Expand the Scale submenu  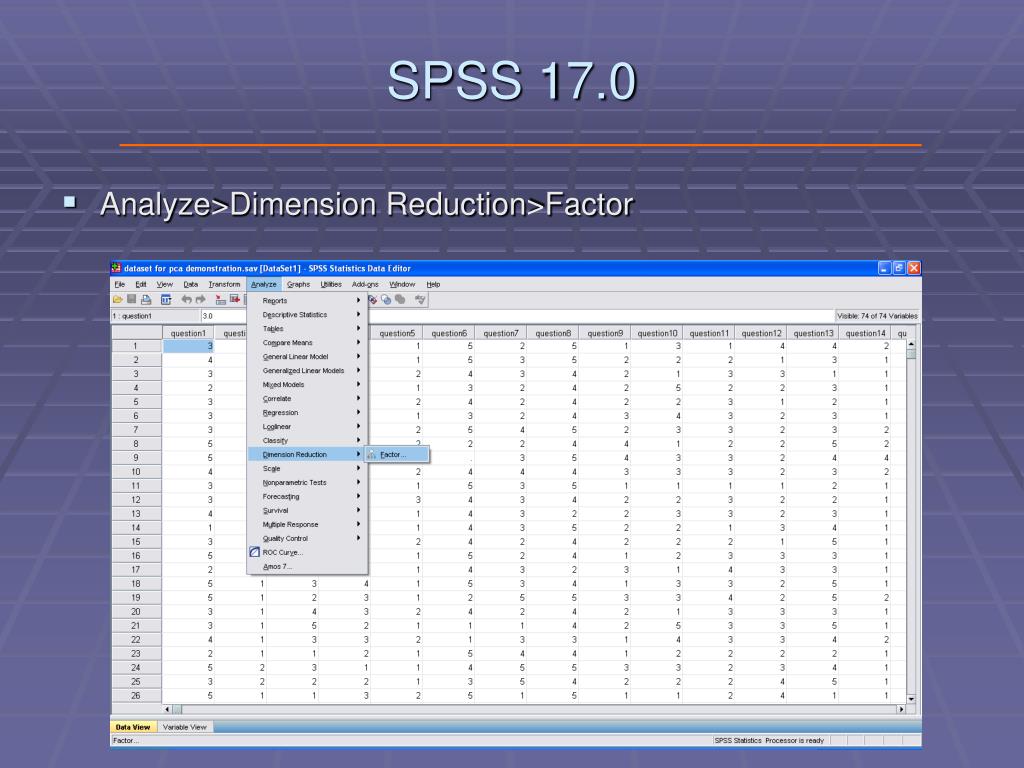307,468
